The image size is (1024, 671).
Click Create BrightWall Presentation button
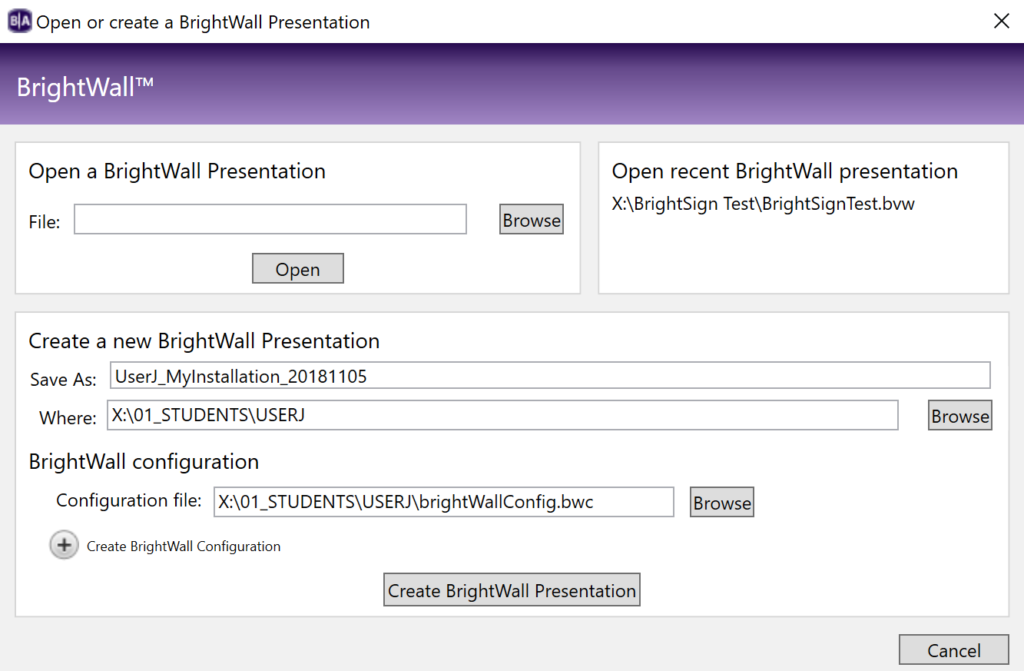[511, 590]
